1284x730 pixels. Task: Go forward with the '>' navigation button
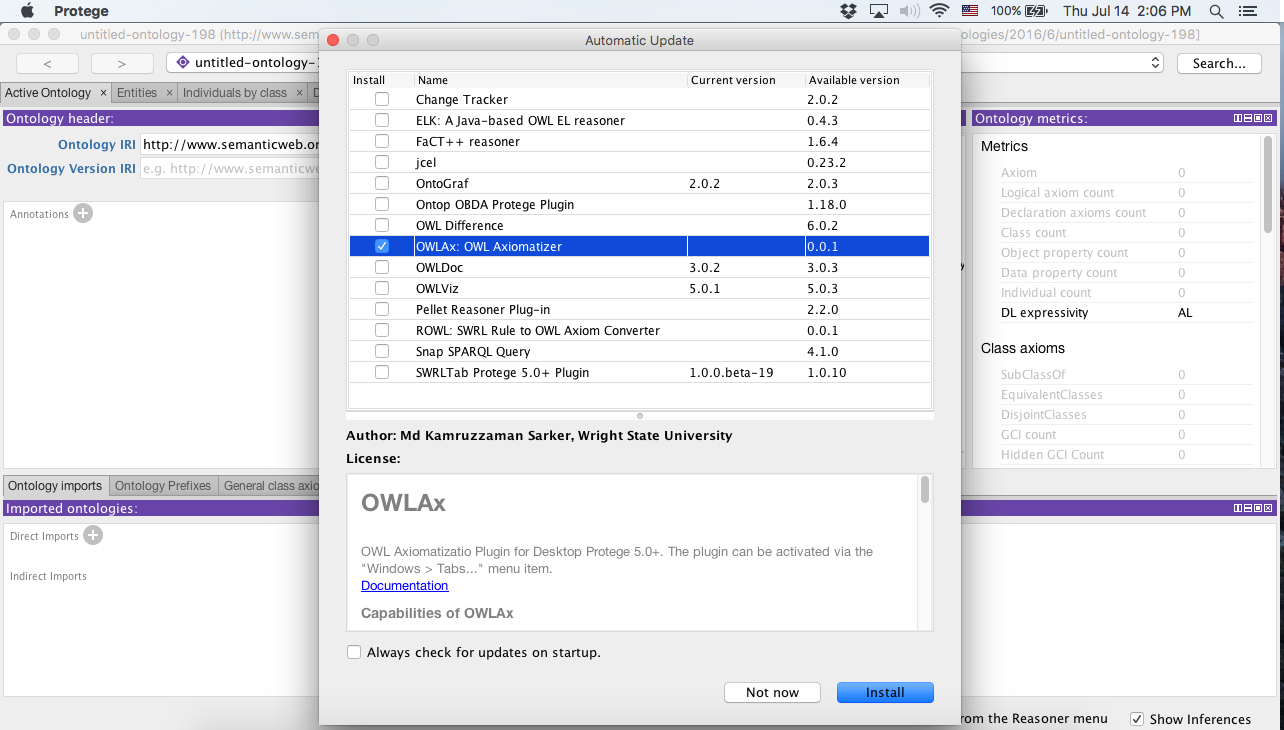pyautogui.click(x=122, y=63)
